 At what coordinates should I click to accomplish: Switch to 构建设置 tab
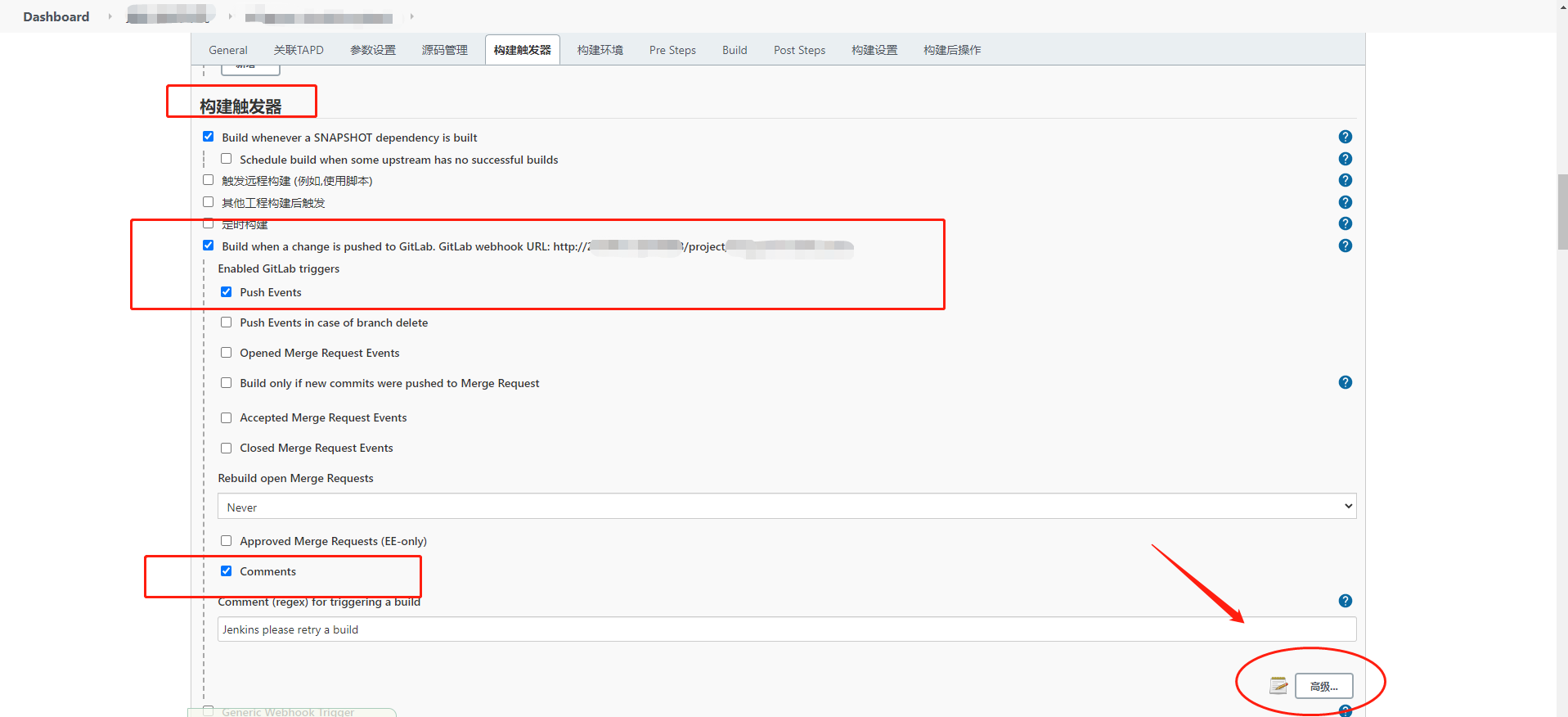click(x=874, y=50)
